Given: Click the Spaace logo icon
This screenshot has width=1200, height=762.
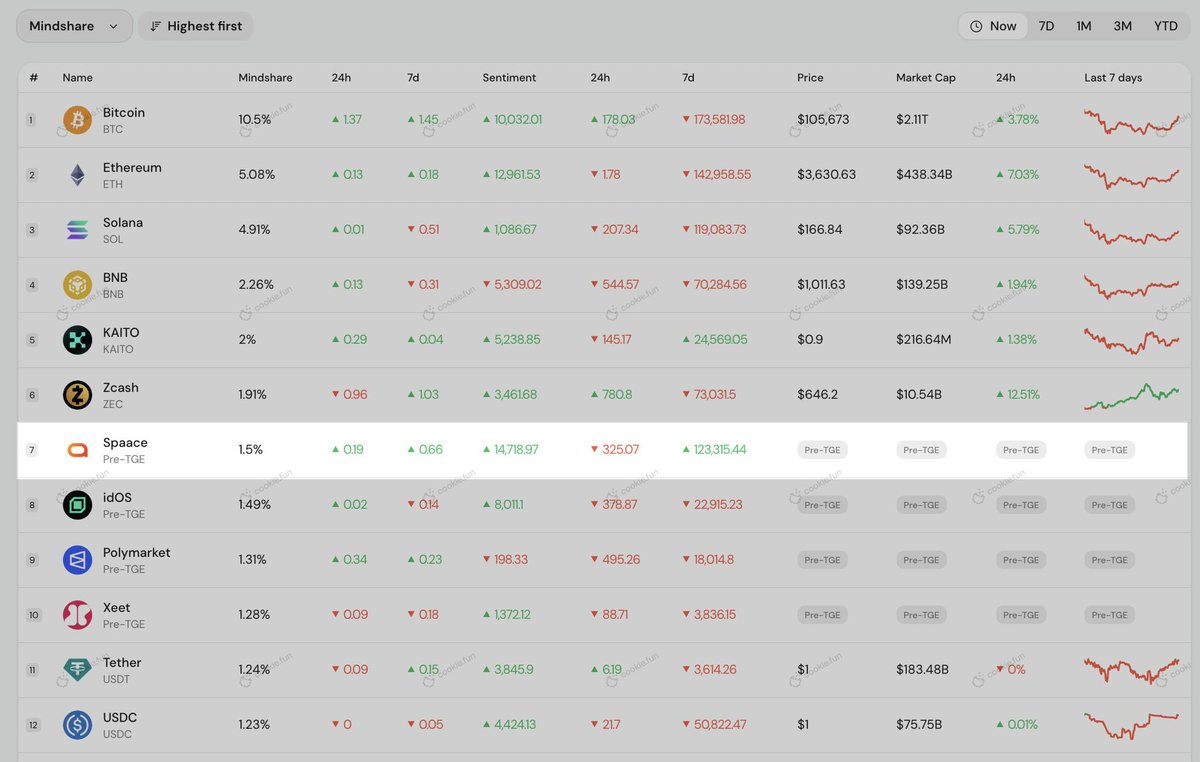Looking at the screenshot, I should [x=77, y=450].
